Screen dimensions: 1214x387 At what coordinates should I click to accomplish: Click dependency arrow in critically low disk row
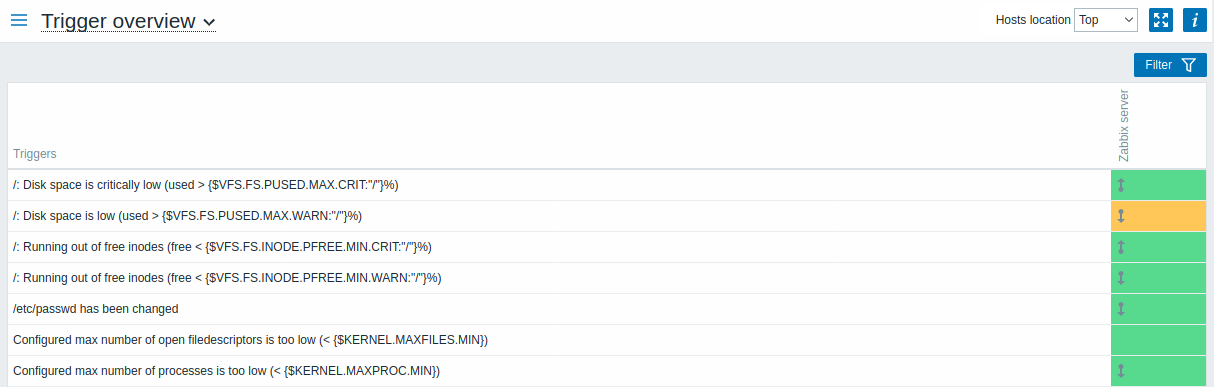click(x=1121, y=185)
